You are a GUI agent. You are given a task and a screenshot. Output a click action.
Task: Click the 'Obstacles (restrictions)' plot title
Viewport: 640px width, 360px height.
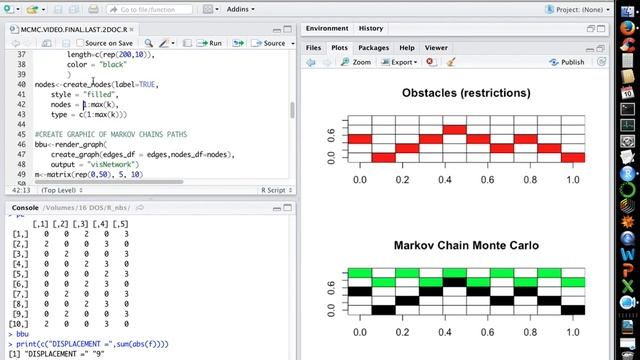coord(466,93)
